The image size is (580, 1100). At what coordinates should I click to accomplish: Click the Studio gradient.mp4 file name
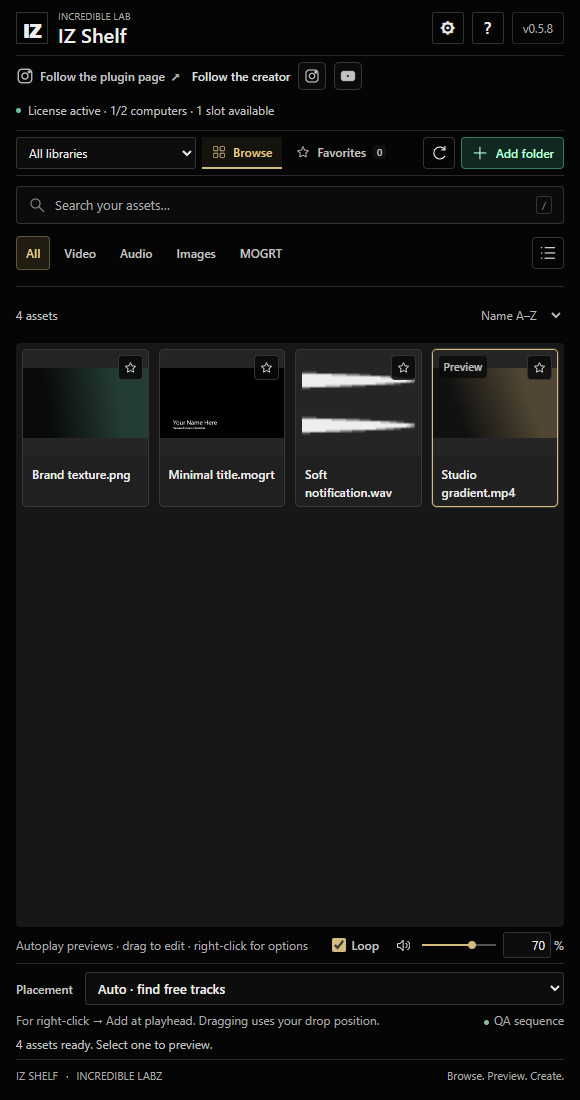[x=478, y=484]
